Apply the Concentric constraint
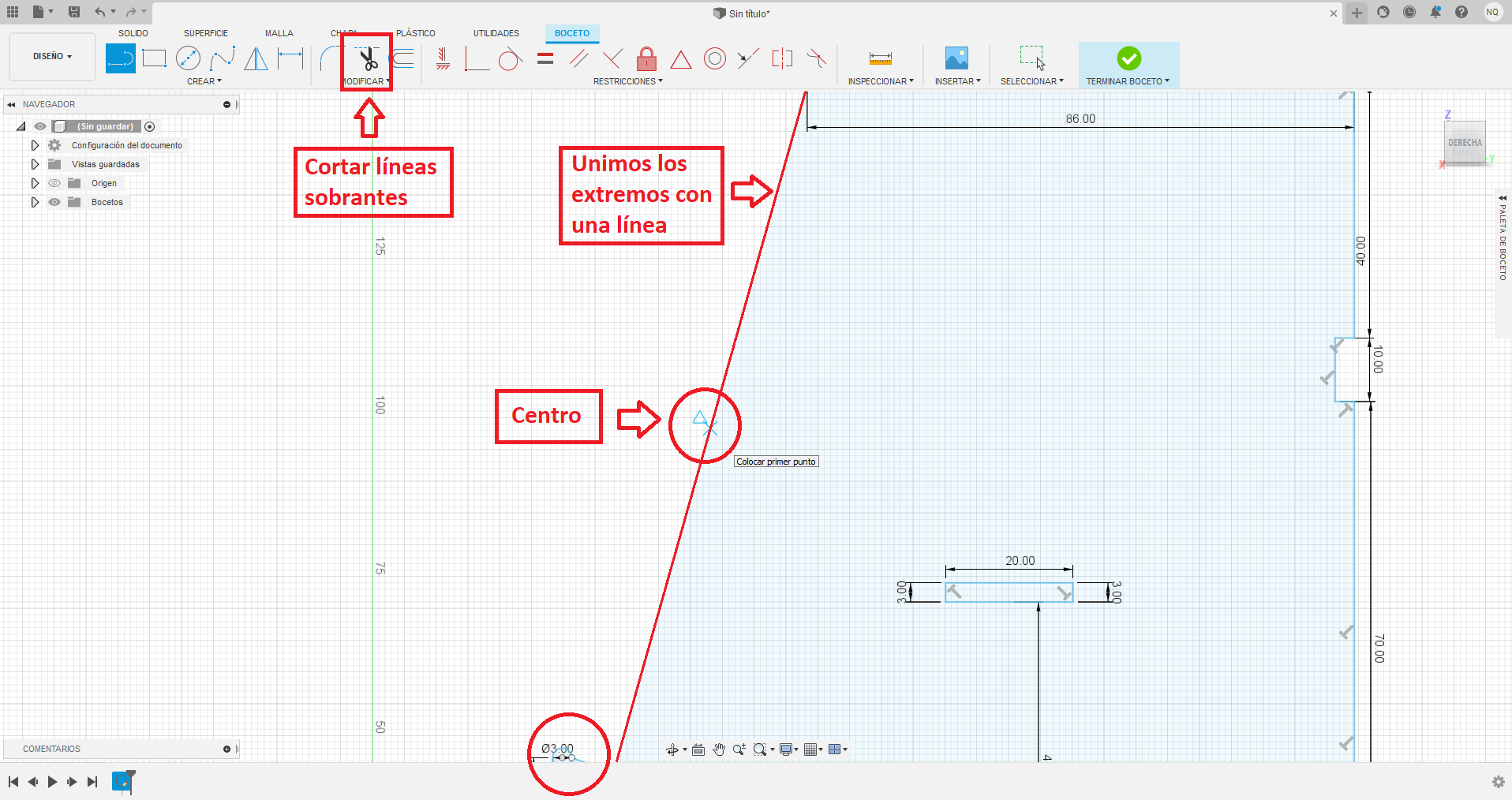This screenshot has width=1512, height=800. click(x=715, y=58)
